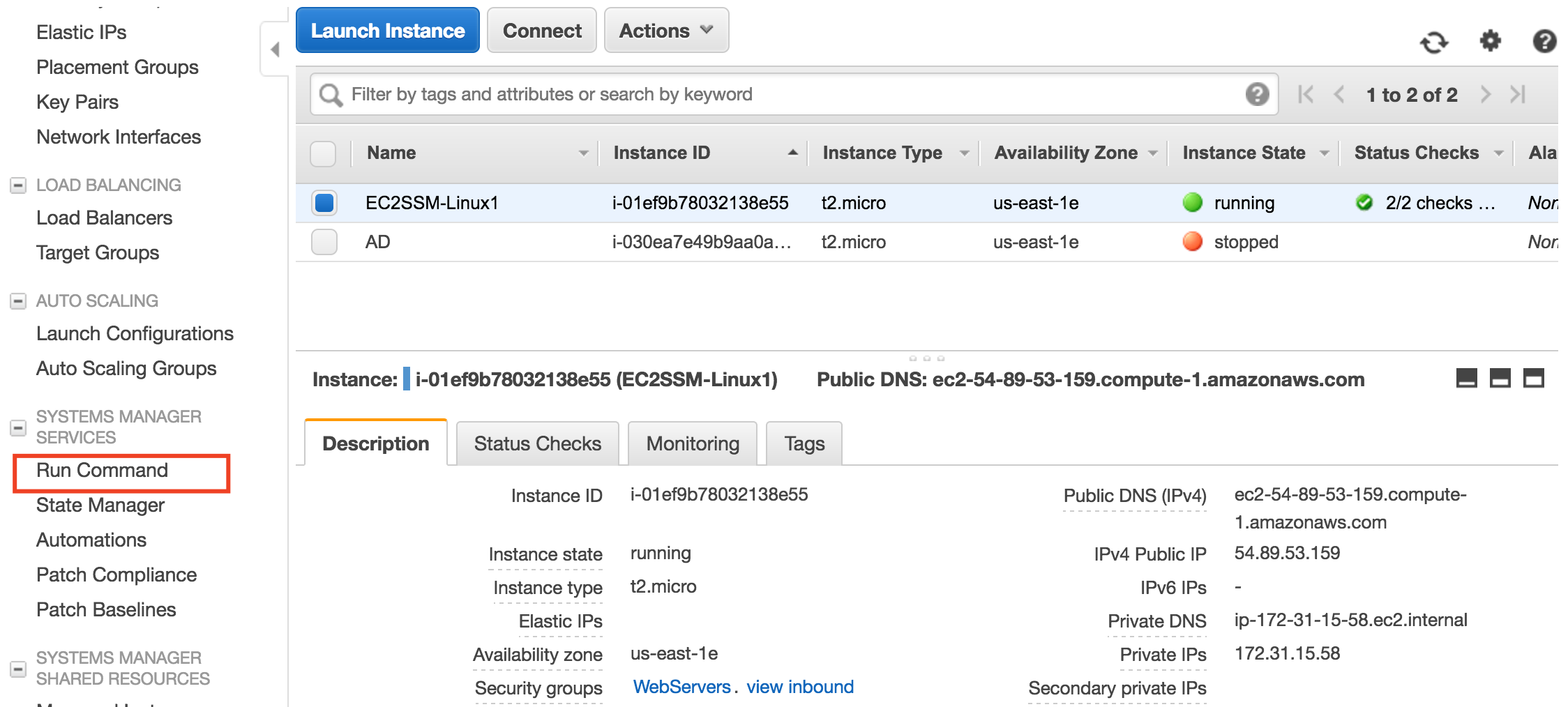Select the AD instance checkbox

pos(324,242)
